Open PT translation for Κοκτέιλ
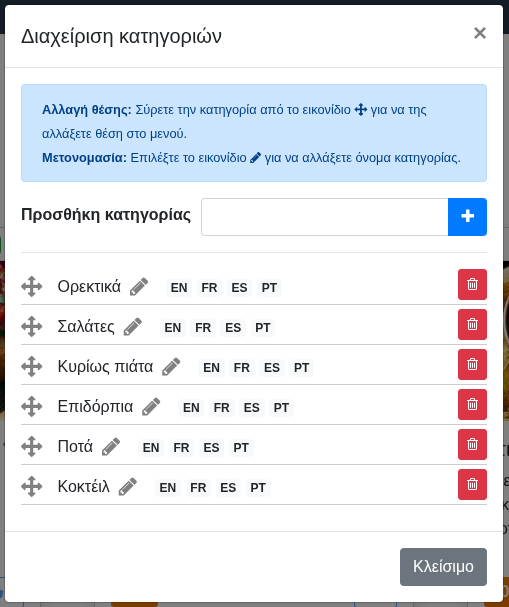This screenshot has width=509, height=607. (258, 487)
